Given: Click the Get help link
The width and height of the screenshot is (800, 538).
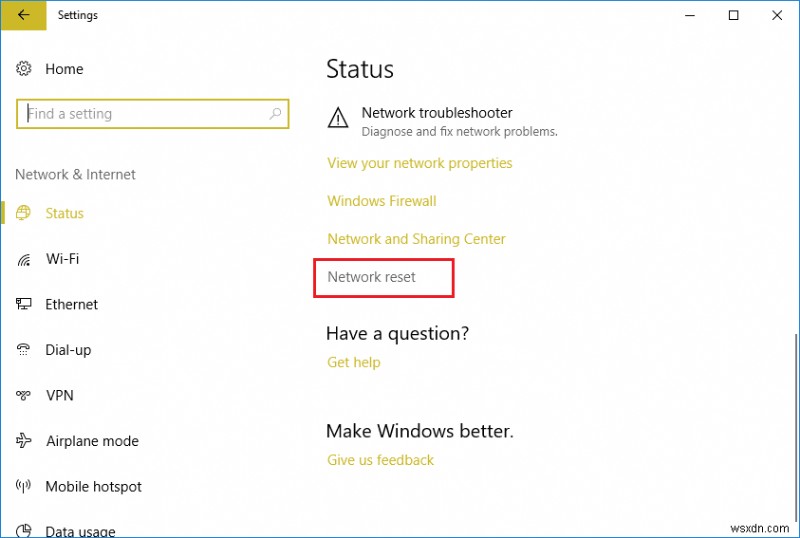Looking at the screenshot, I should pyautogui.click(x=353, y=362).
